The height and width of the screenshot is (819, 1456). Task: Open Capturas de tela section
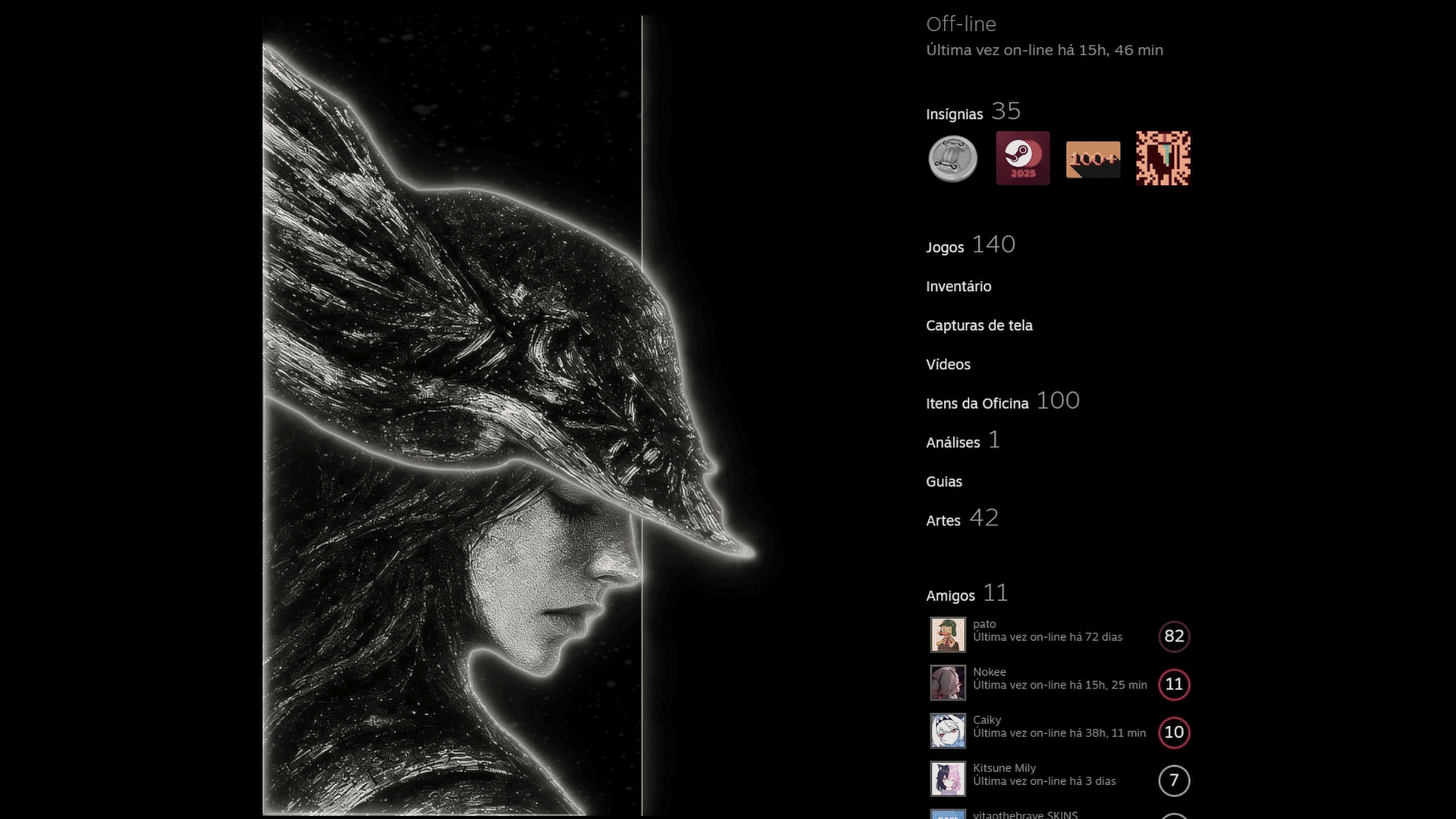979,325
